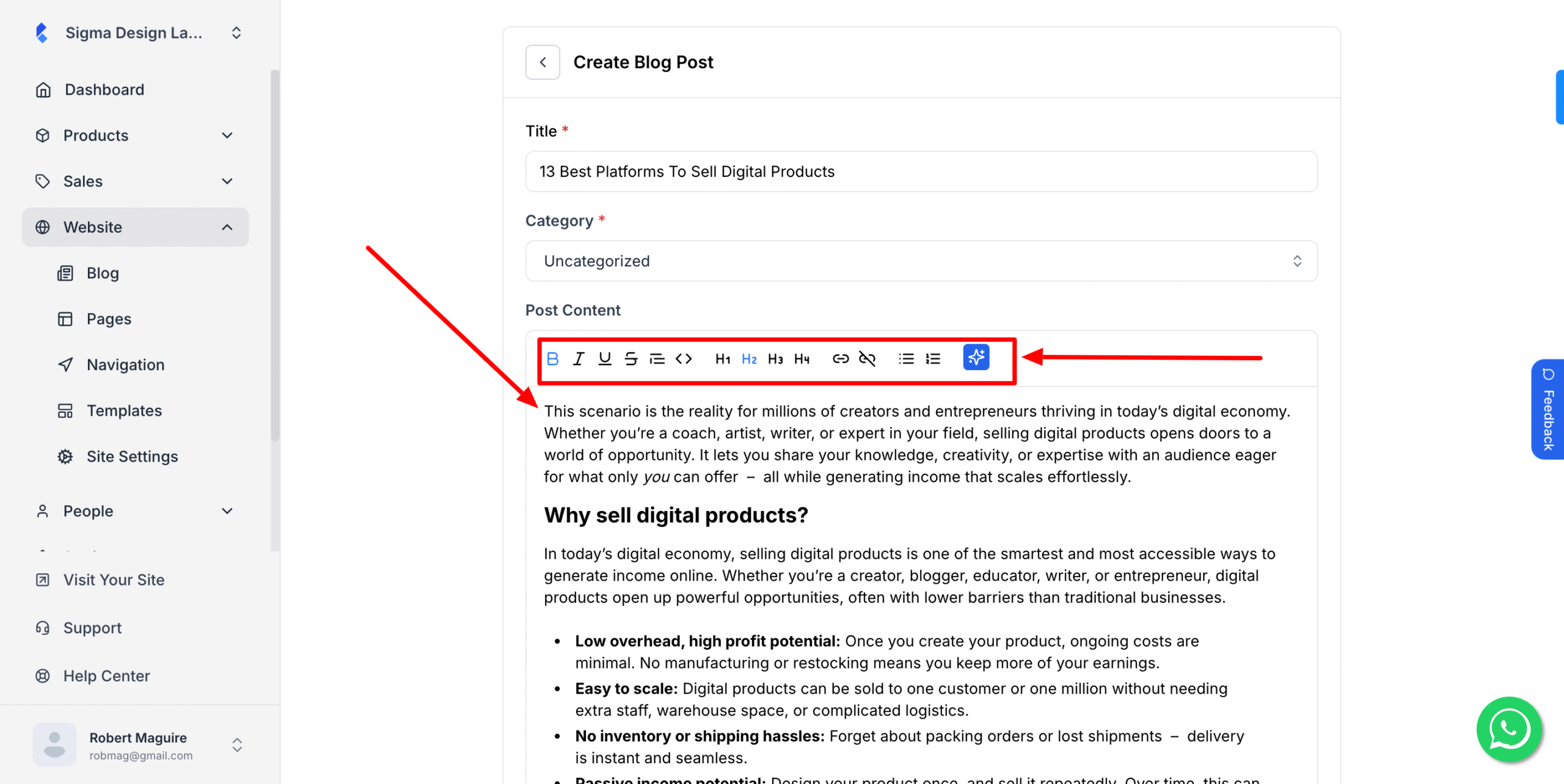Click the Website globe icon
The image size is (1564, 784).
(x=43, y=227)
